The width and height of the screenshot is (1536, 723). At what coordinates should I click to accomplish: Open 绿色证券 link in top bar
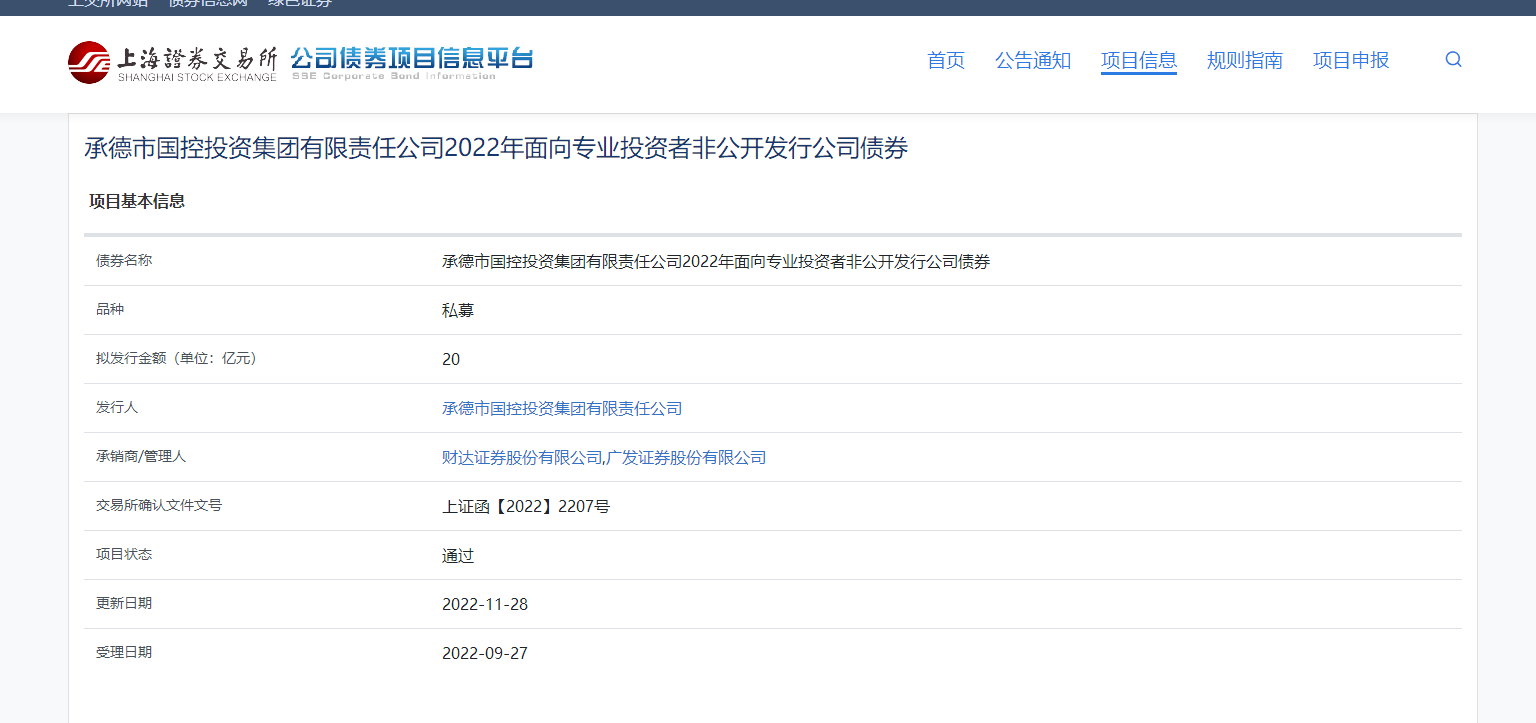coord(300,3)
